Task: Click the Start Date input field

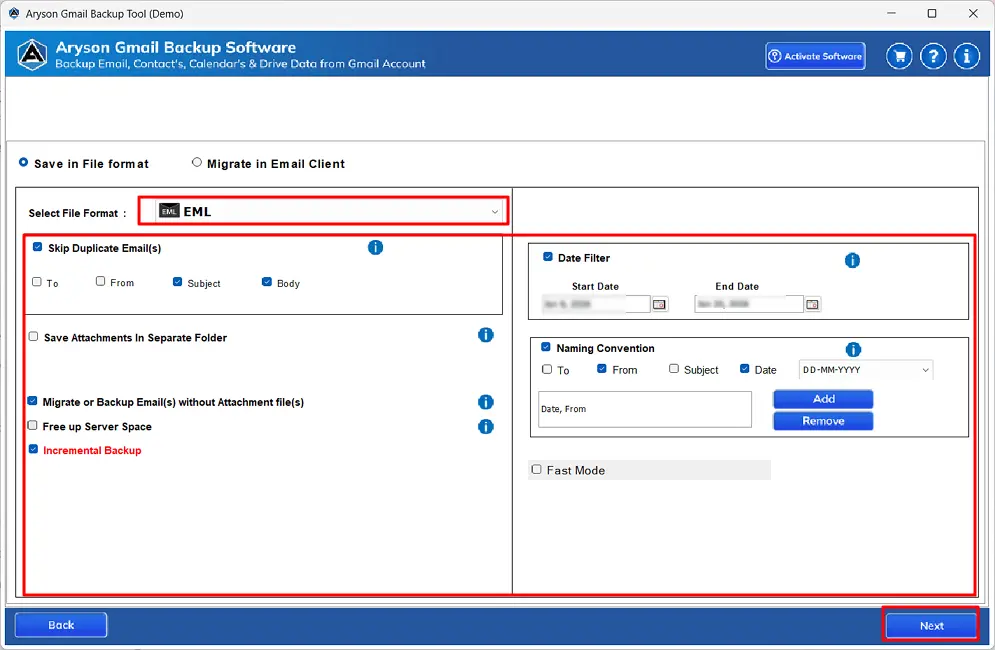Action: point(596,304)
